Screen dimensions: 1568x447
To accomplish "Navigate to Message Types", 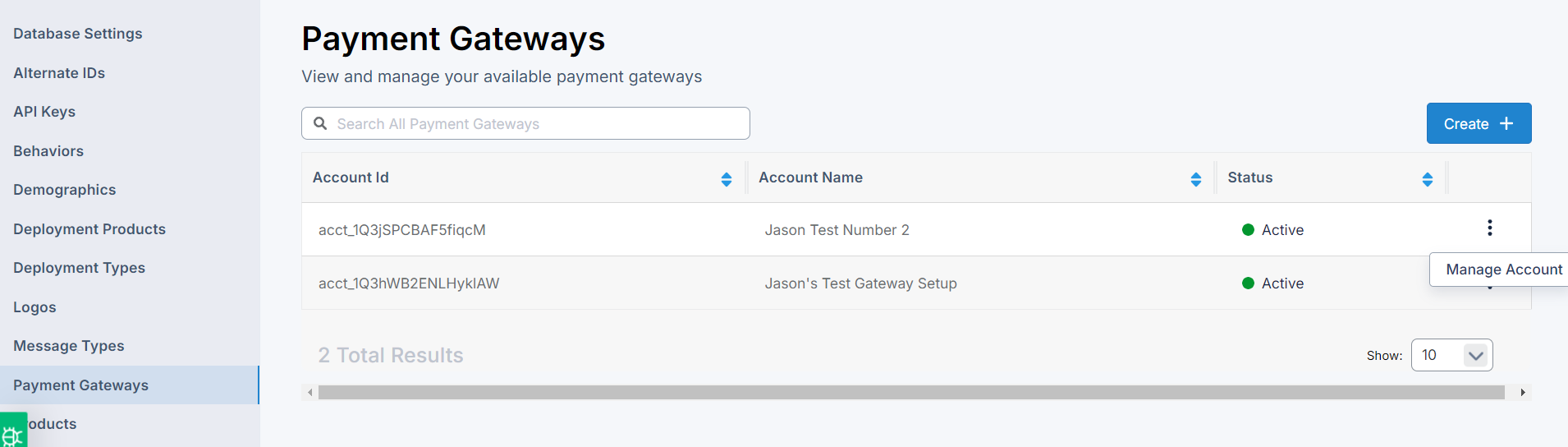I will click(x=69, y=346).
